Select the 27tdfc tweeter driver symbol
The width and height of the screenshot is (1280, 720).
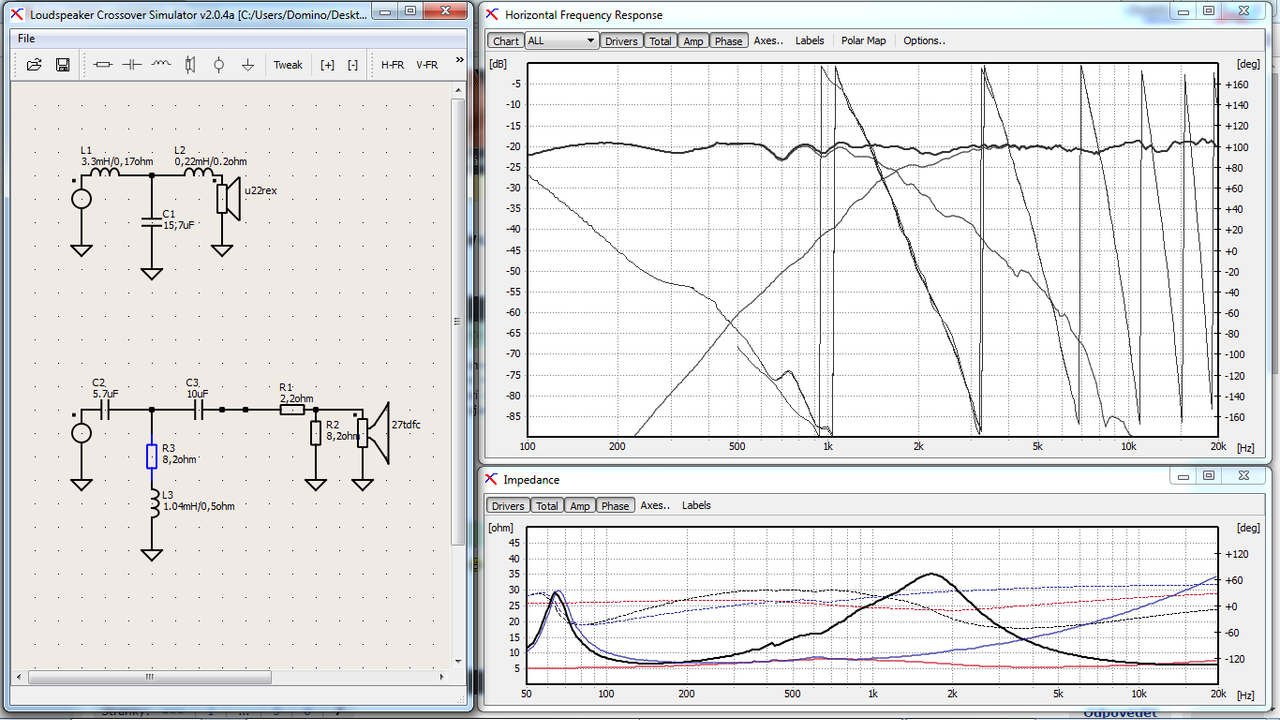[375, 433]
